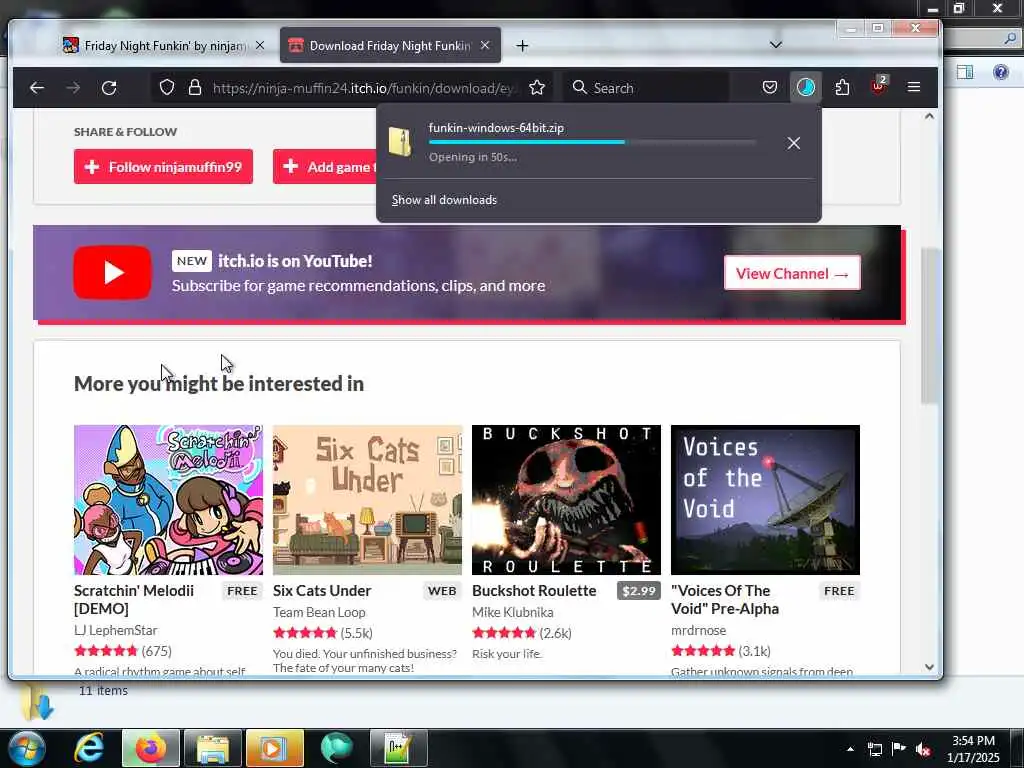Expand the list all tabs dropdown

click(x=776, y=45)
